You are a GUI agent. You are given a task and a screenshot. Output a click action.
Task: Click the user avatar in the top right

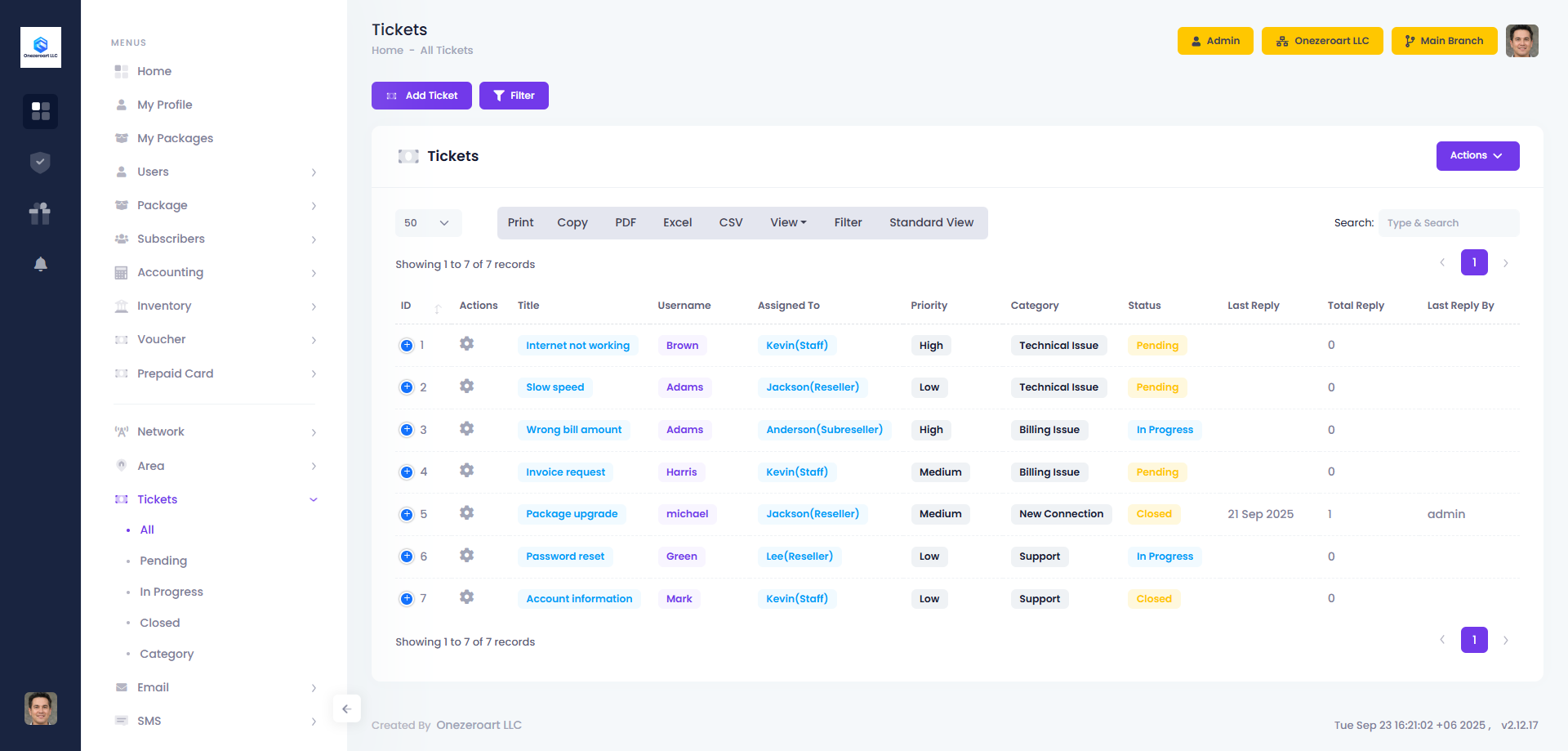[x=1521, y=41]
